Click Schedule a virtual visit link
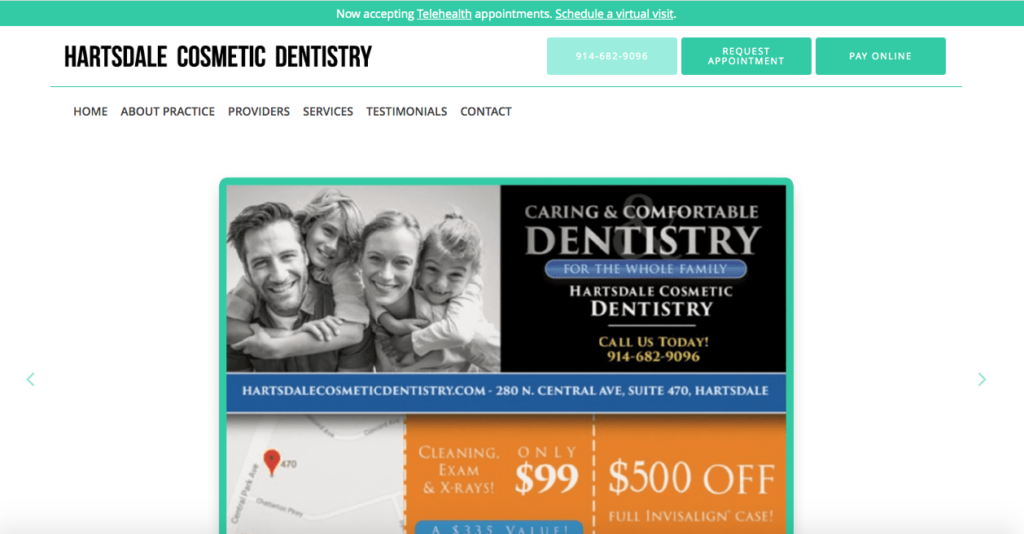 click(x=614, y=14)
